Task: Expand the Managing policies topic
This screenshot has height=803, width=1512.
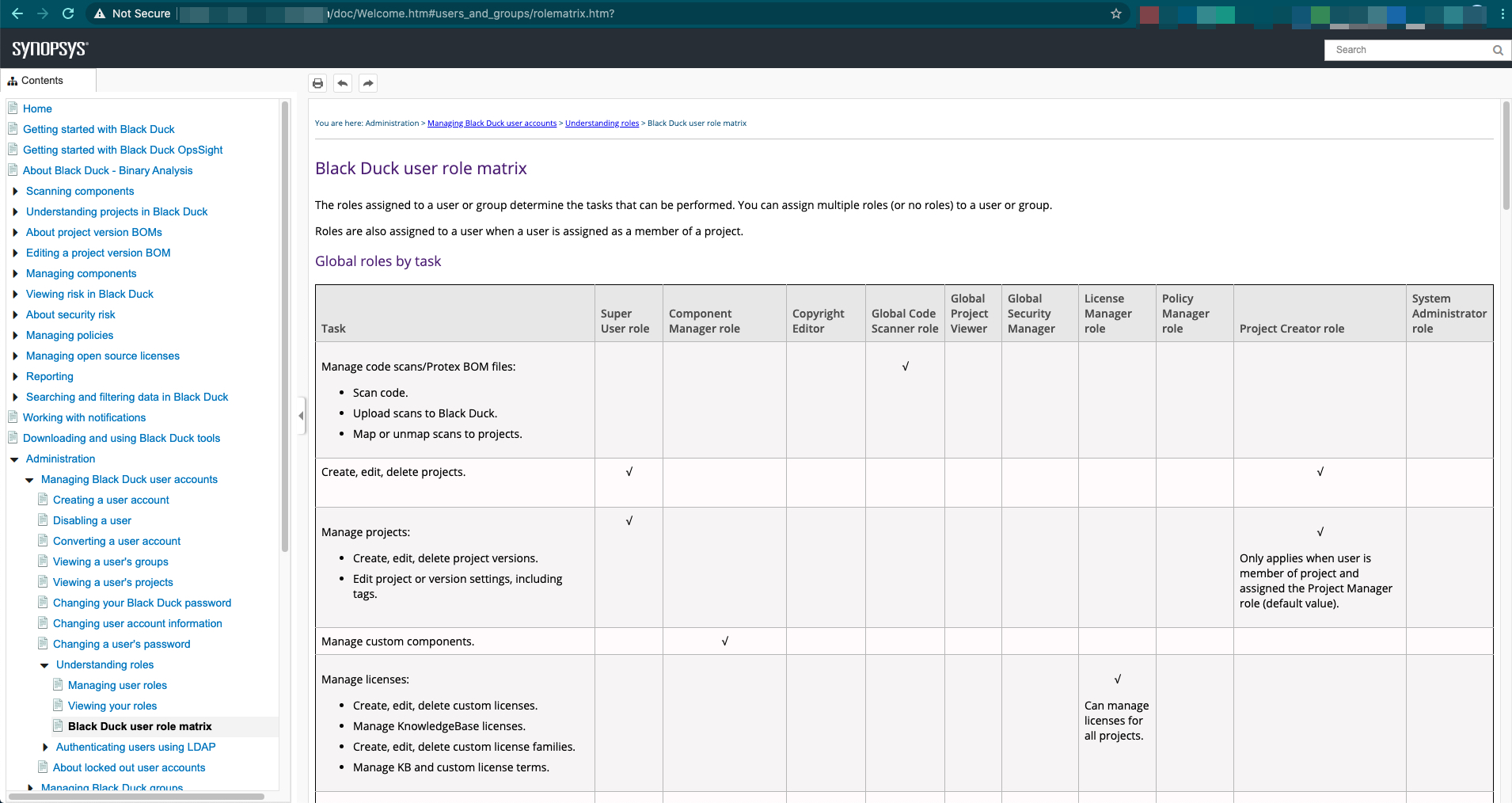Action: pos(15,335)
